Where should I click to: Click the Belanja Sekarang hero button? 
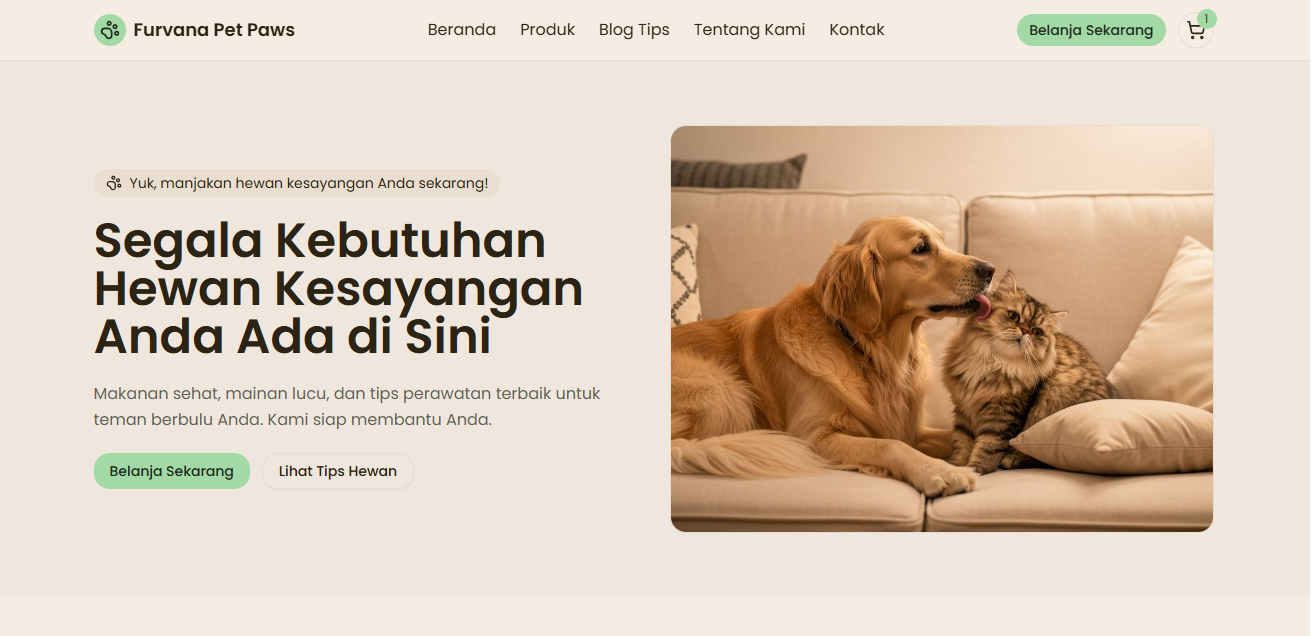click(x=172, y=471)
